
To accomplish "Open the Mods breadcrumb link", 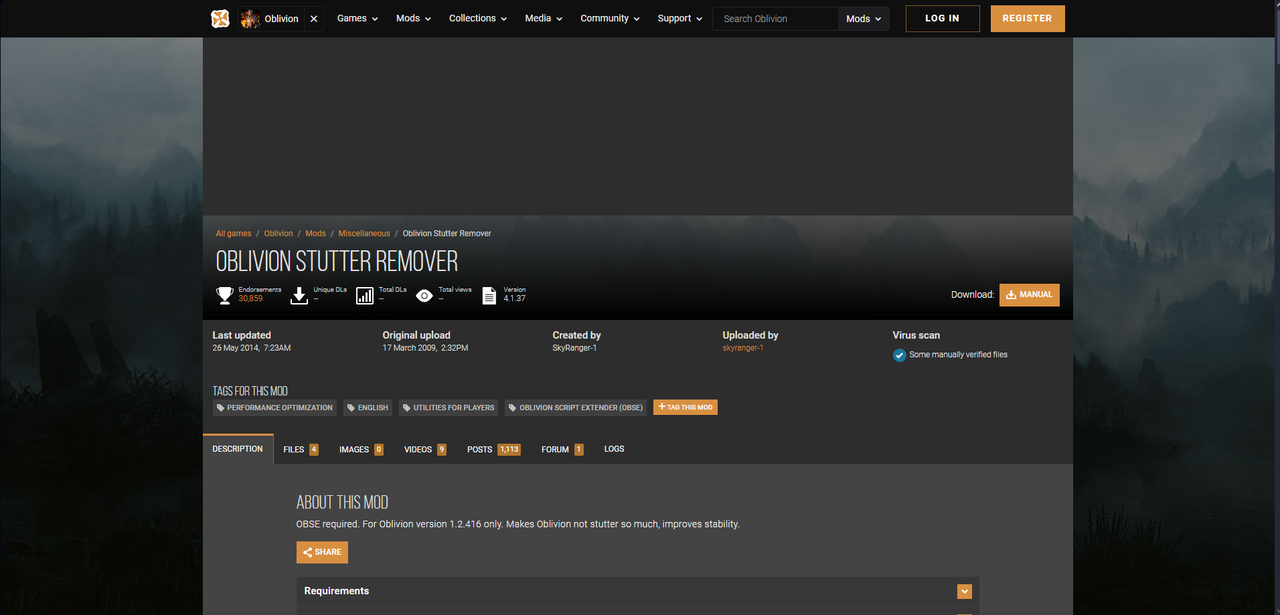I will (x=315, y=233).
